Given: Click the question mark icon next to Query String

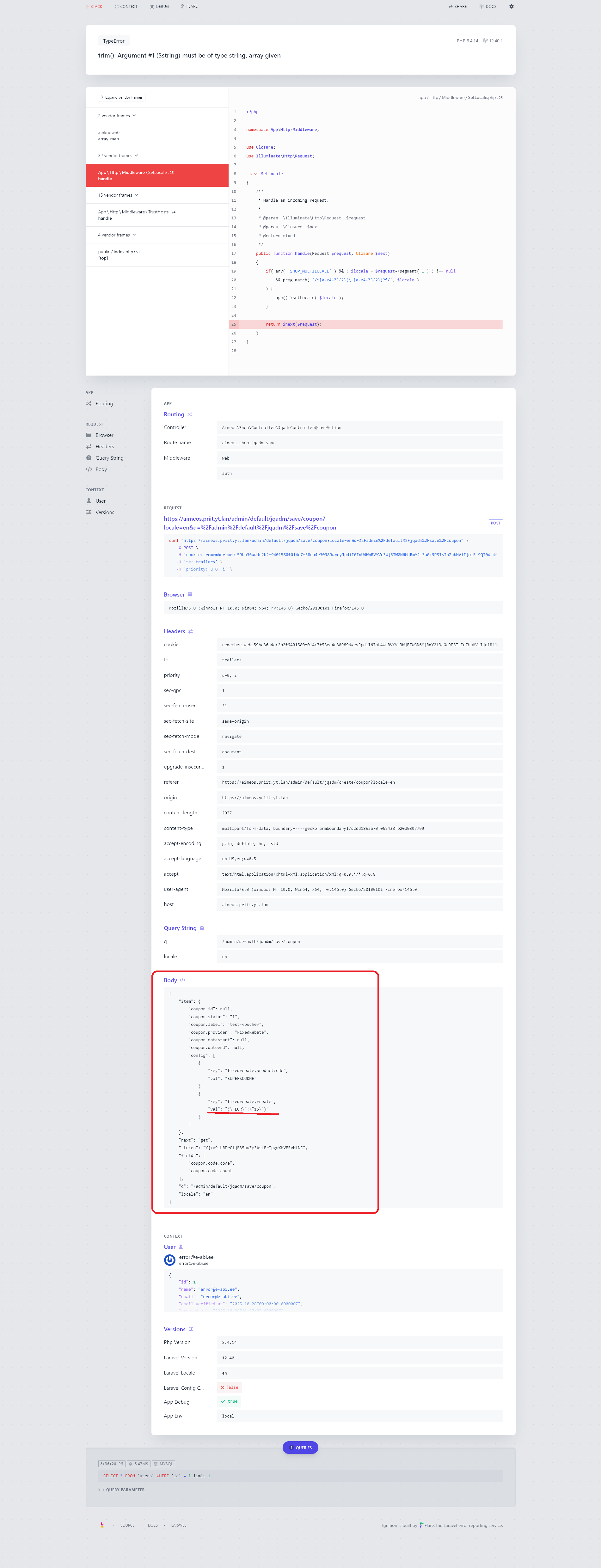Looking at the screenshot, I should point(202,928).
